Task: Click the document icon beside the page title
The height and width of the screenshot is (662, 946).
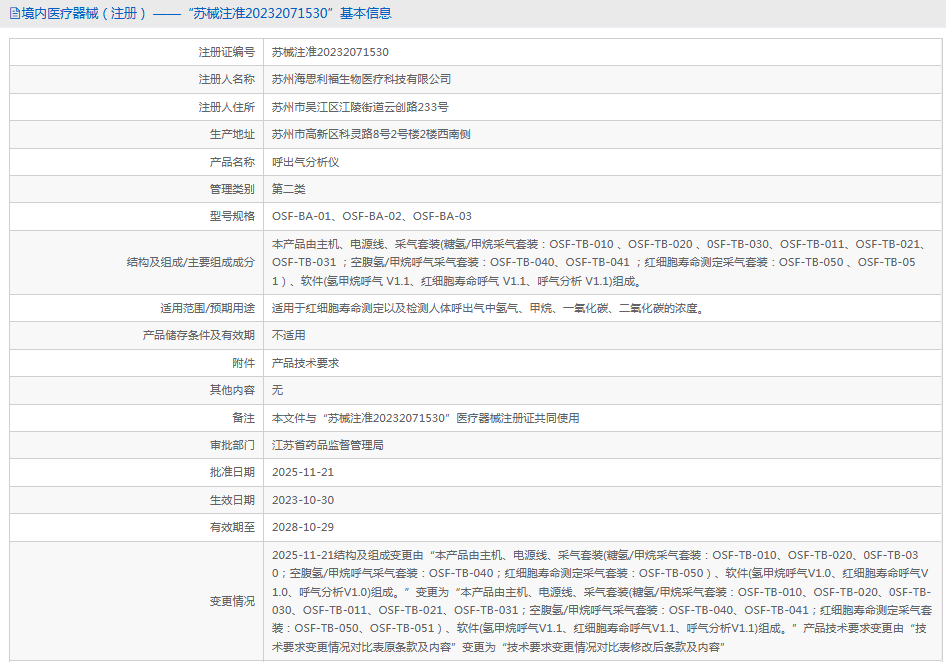Action: pyautogui.click(x=14, y=13)
